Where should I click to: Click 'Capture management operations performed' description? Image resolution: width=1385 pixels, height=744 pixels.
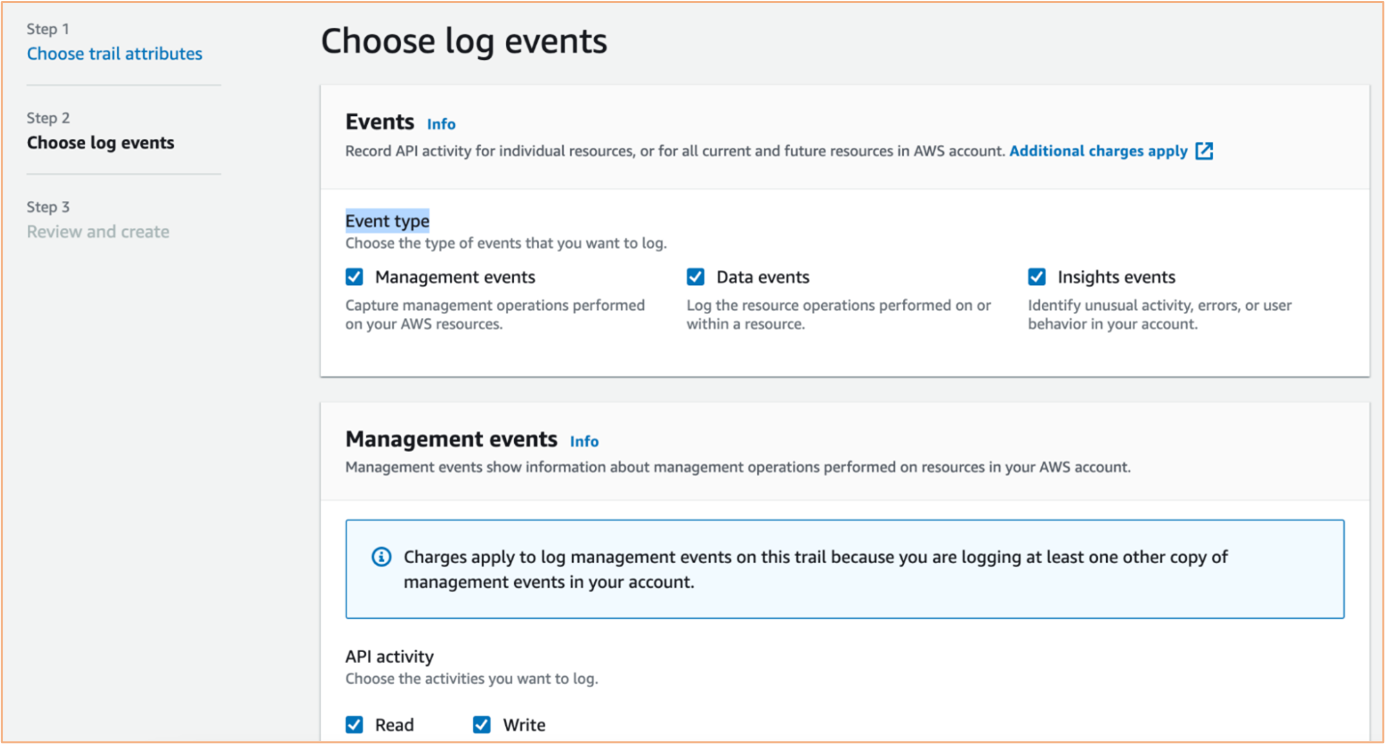coord(495,315)
